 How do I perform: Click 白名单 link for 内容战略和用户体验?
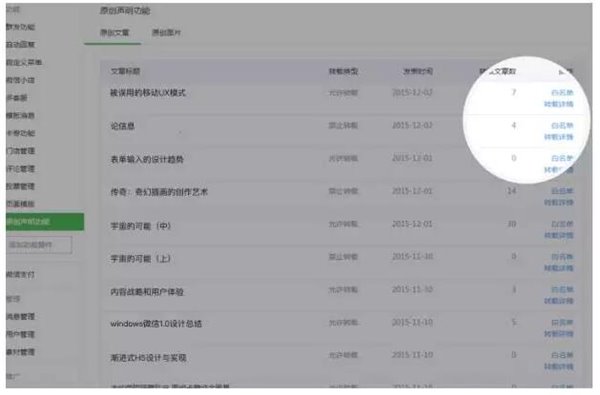coord(562,289)
